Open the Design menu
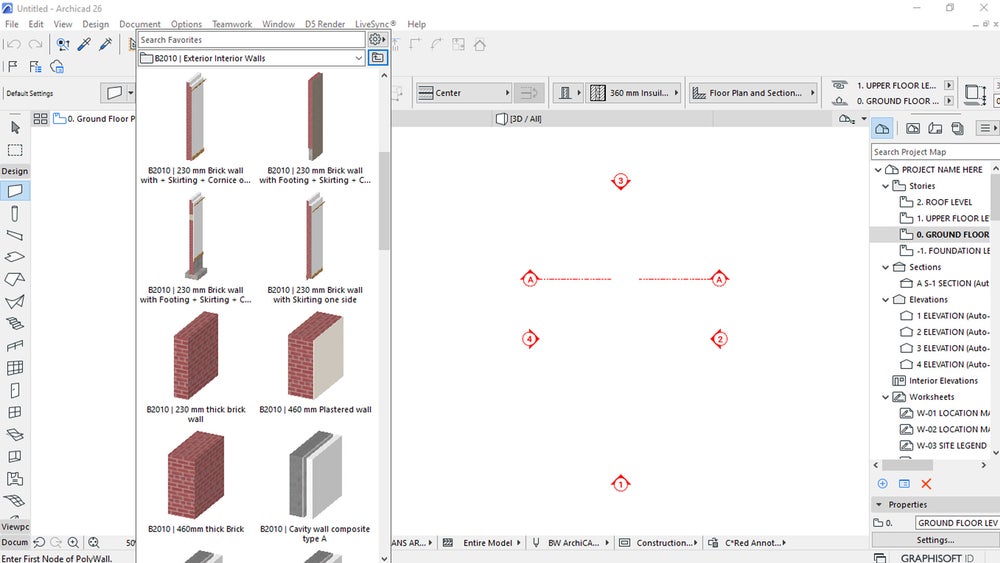 (96, 24)
